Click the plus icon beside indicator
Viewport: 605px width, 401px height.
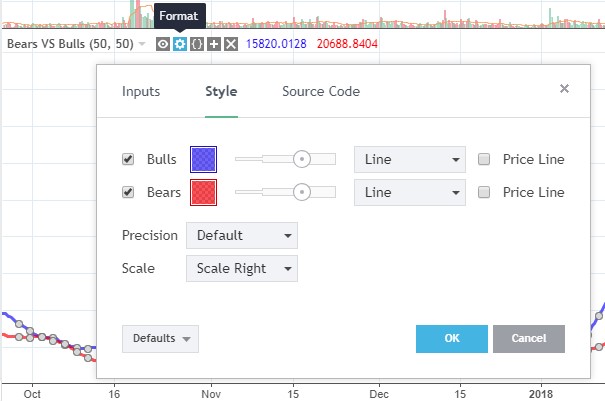pos(214,44)
